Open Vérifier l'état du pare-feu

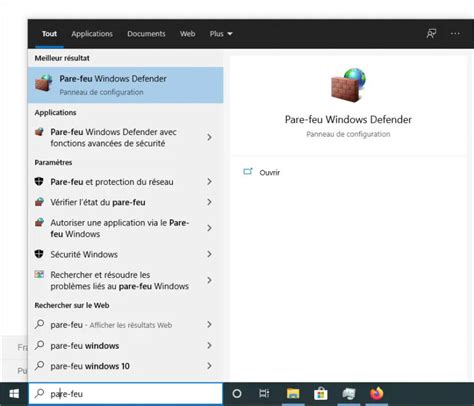click(x=126, y=202)
